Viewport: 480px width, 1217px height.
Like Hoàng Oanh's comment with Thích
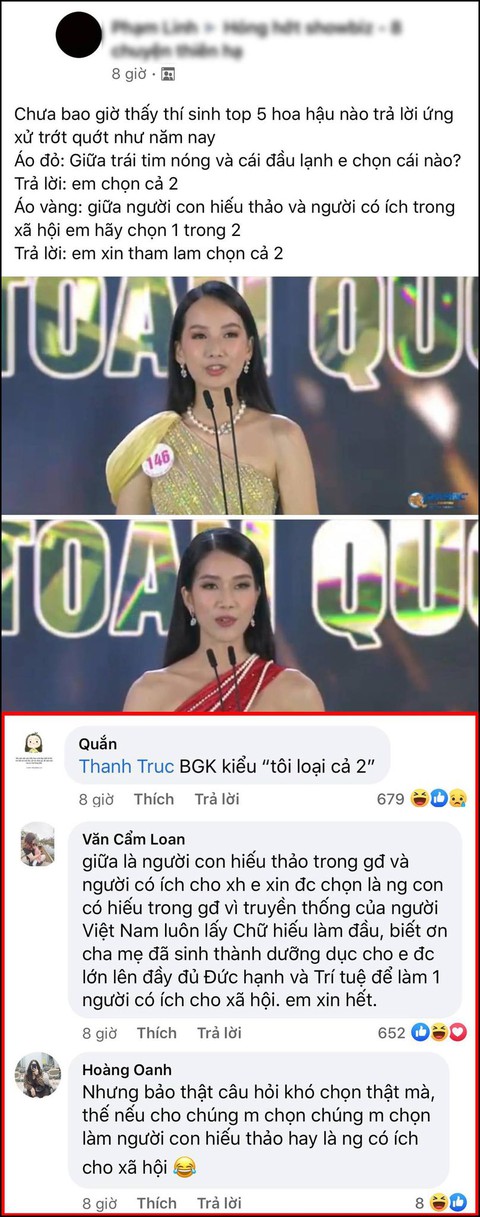(x=156, y=1202)
